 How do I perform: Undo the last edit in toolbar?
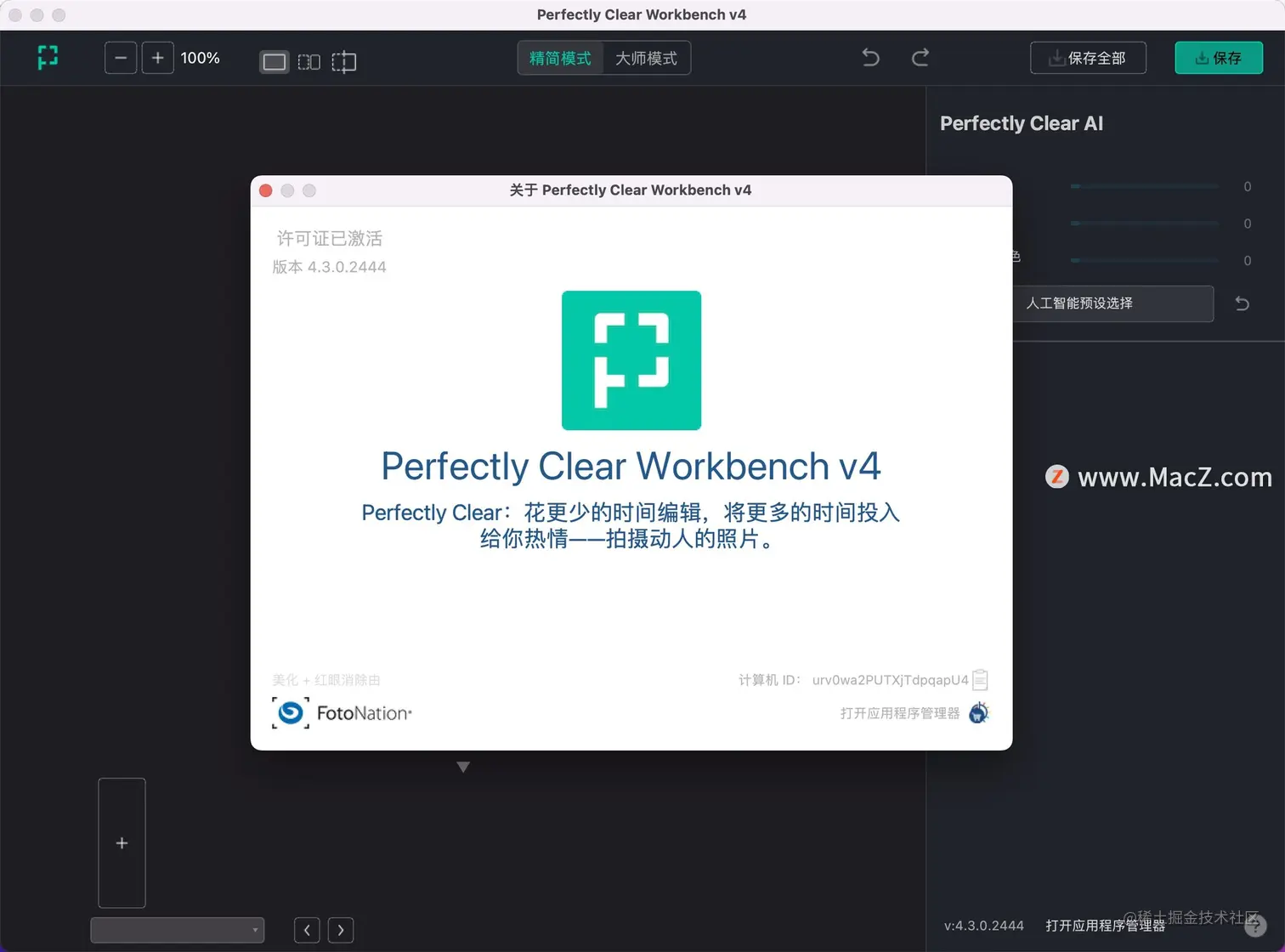pos(871,58)
